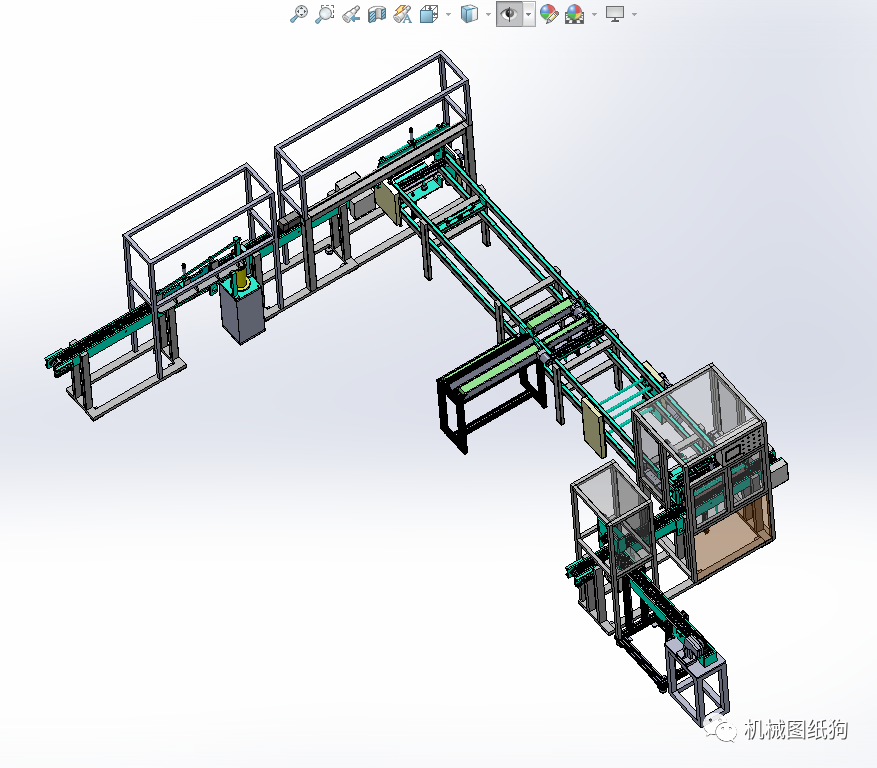Expand the Display Style dropdown arrow
The height and width of the screenshot is (768, 877).
tap(488, 15)
